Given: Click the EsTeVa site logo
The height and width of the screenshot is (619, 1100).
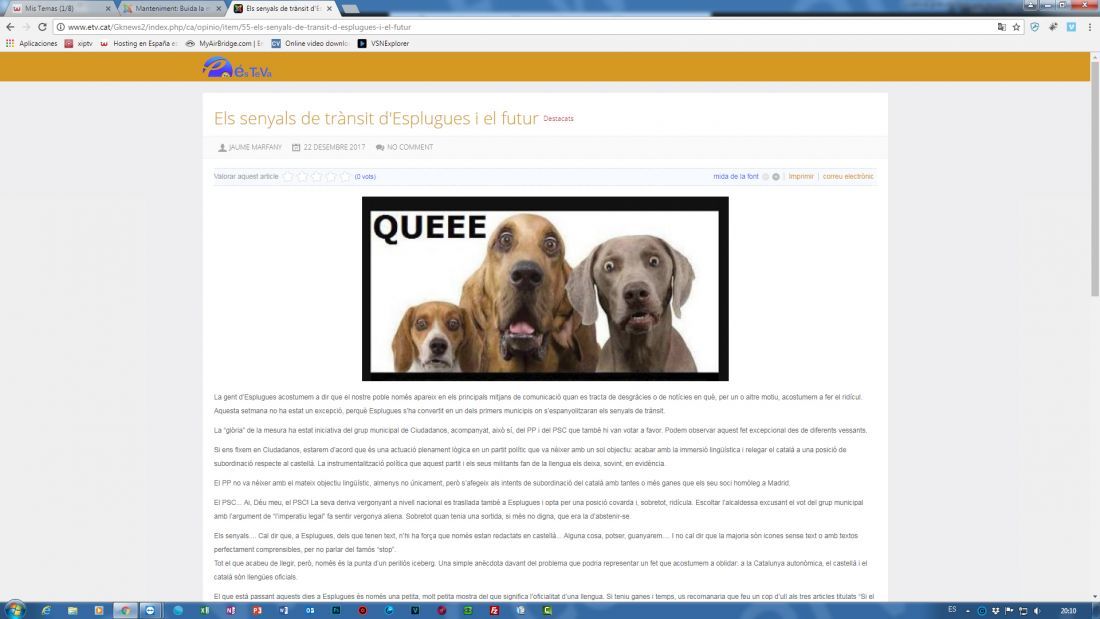Looking at the screenshot, I should click(x=237, y=67).
